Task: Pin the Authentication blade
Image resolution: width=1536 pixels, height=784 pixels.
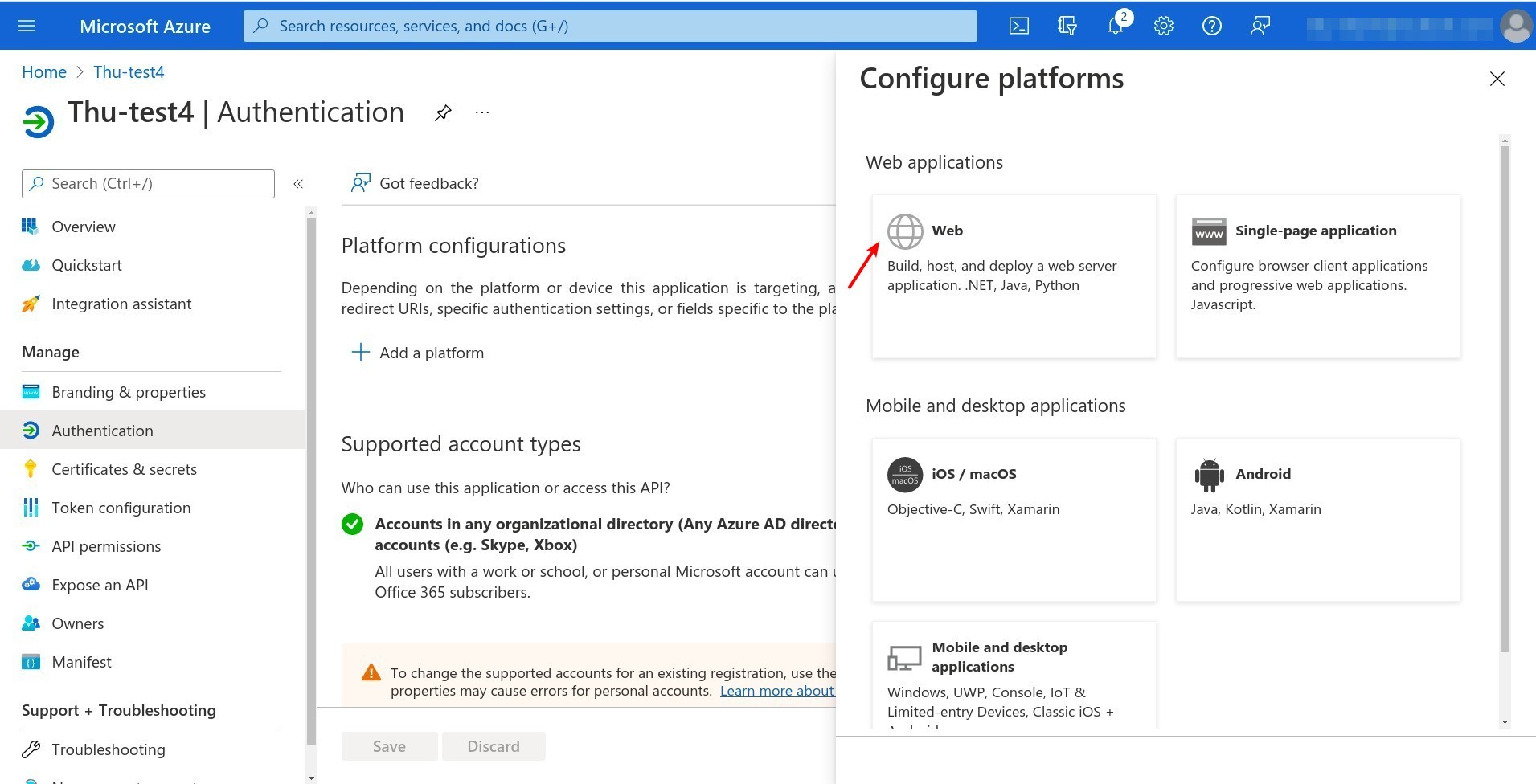Action: 443,112
